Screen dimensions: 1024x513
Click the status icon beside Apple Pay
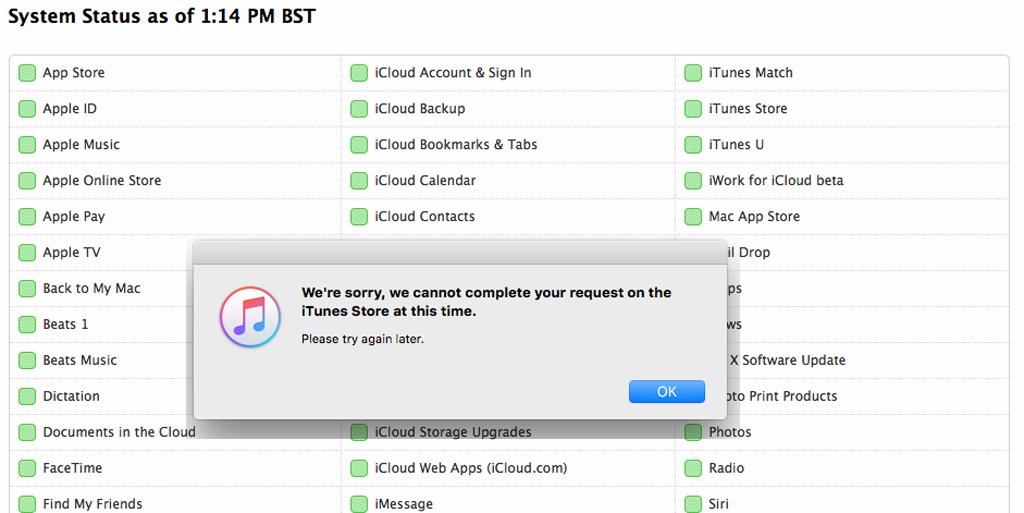(27, 217)
